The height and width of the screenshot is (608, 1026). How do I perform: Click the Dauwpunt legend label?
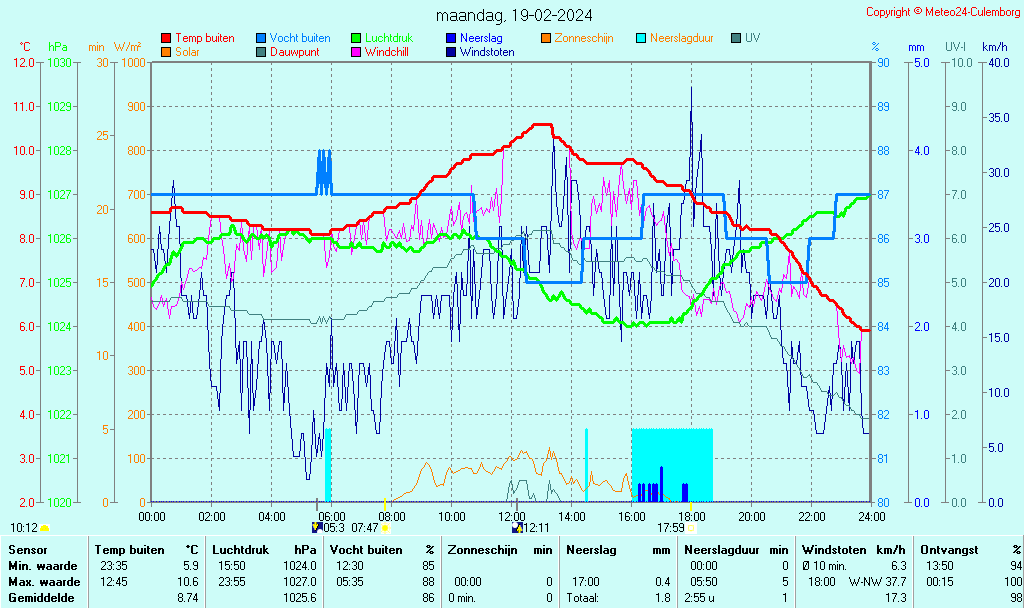click(x=294, y=51)
